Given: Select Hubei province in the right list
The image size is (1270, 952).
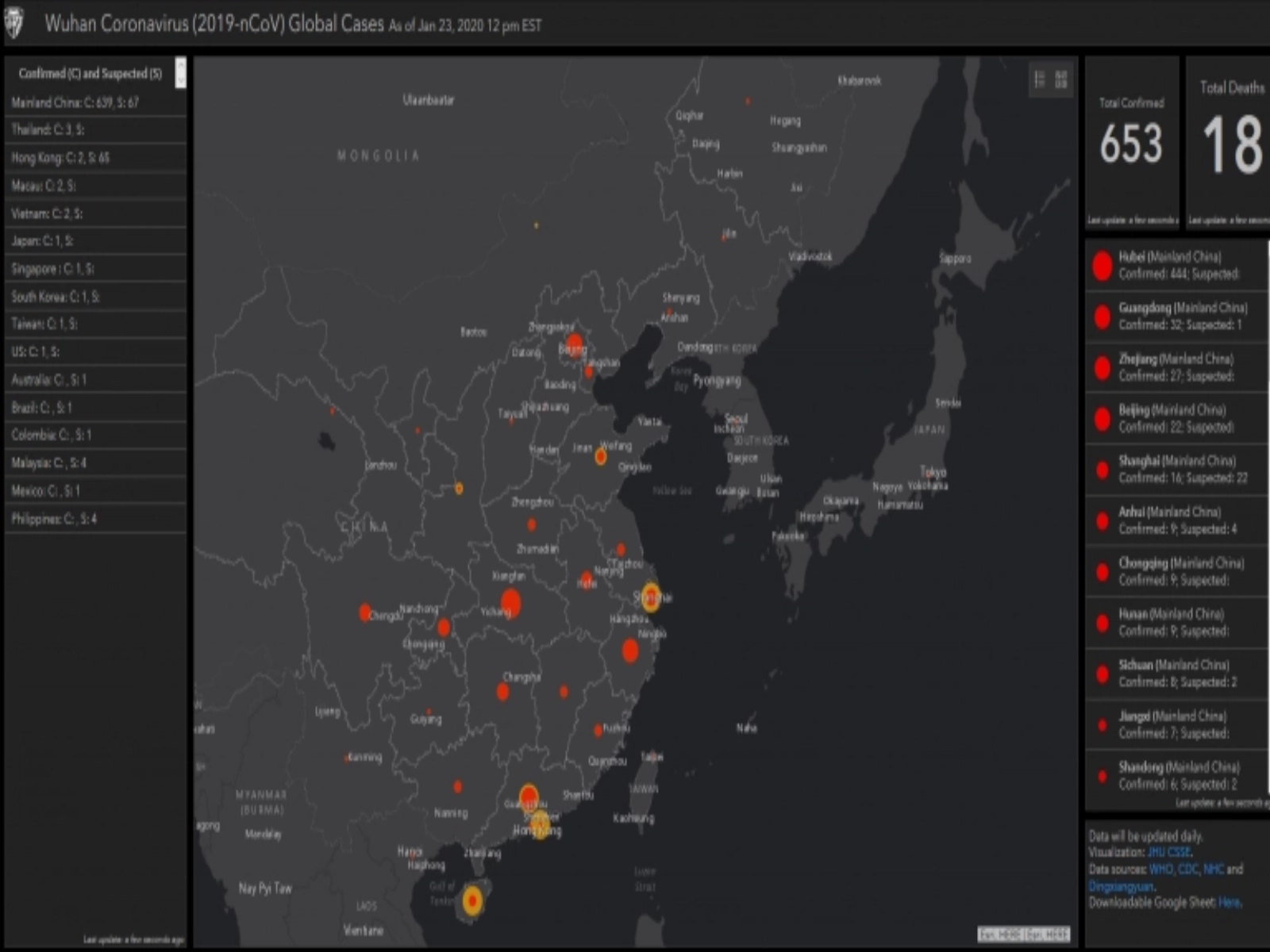Looking at the screenshot, I should (1176, 266).
